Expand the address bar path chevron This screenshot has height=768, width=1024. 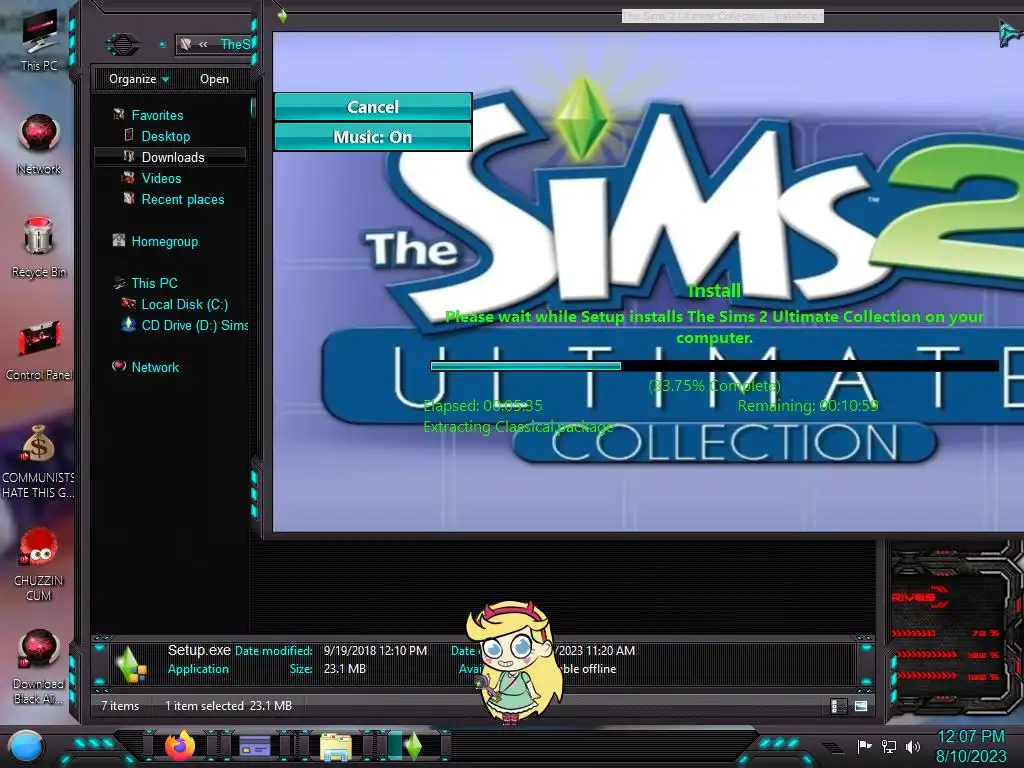[203, 44]
